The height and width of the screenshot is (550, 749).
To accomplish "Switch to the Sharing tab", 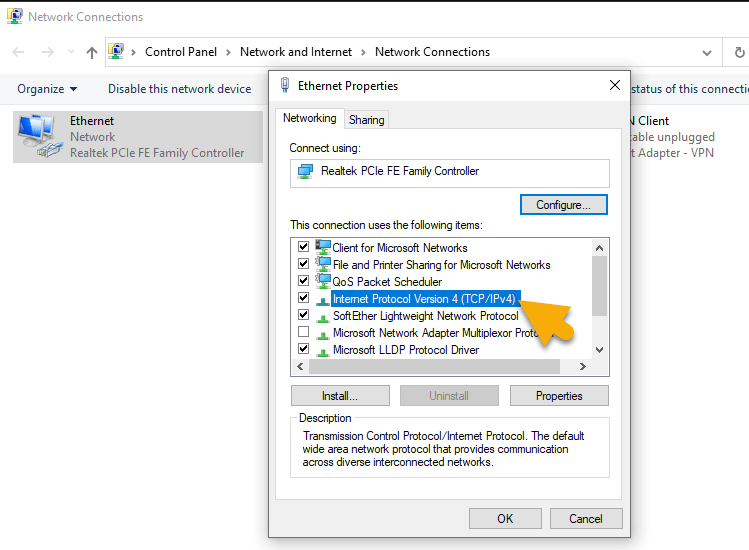I will pyautogui.click(x=366, y=120).
